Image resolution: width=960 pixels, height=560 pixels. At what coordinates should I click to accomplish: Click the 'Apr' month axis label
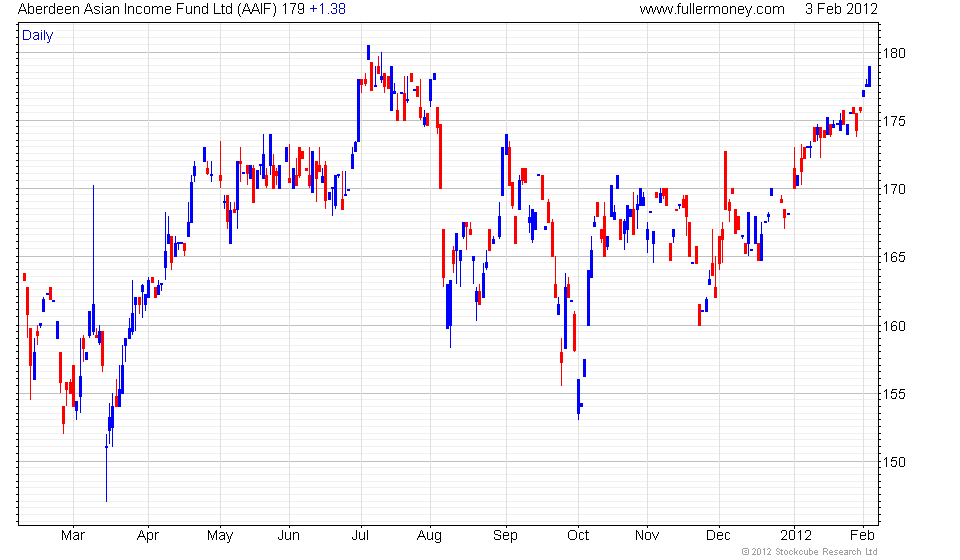pyautogui.click(x=148, y=536)
